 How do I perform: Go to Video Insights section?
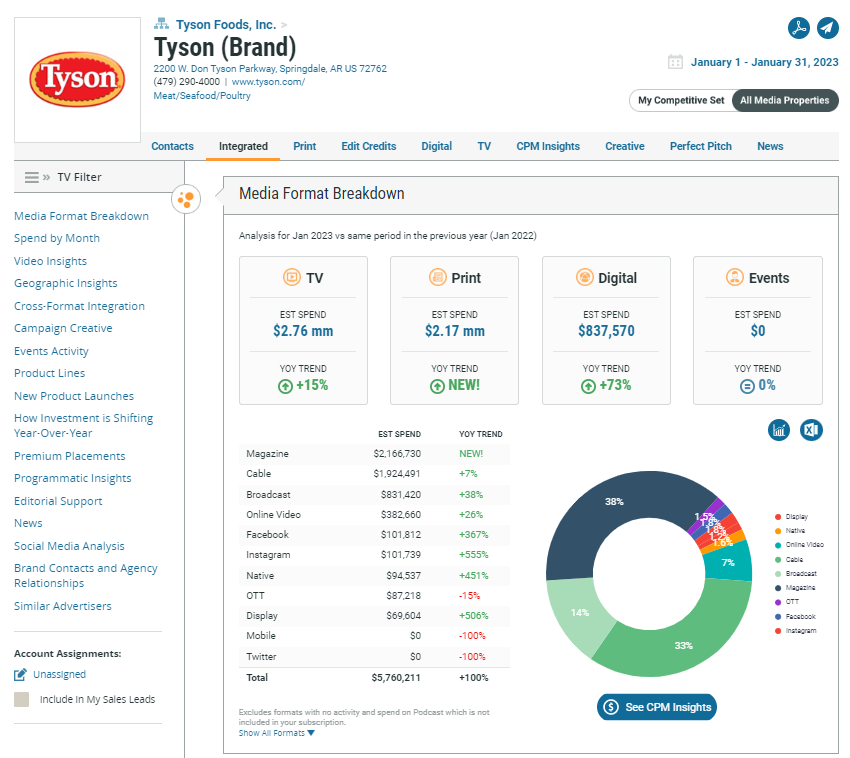point(50,261)
